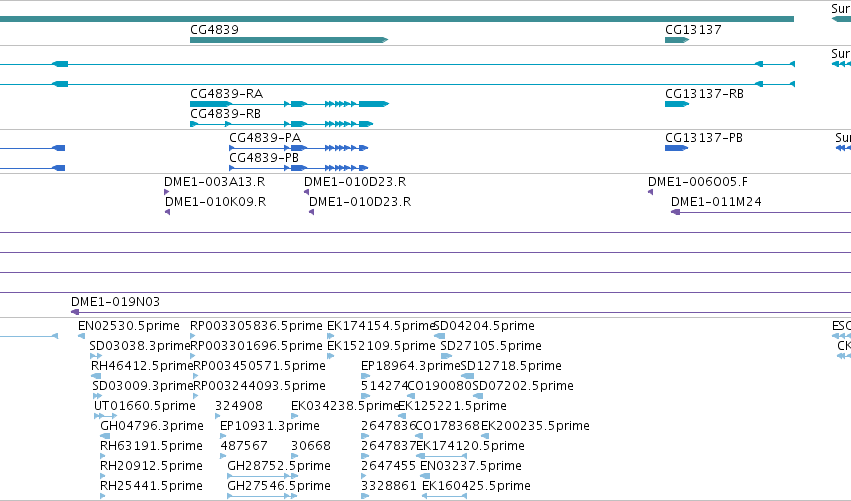The image size is (851, 501).
Task: Click the GH27546.5prime EST label
Action: pos(279,486)
